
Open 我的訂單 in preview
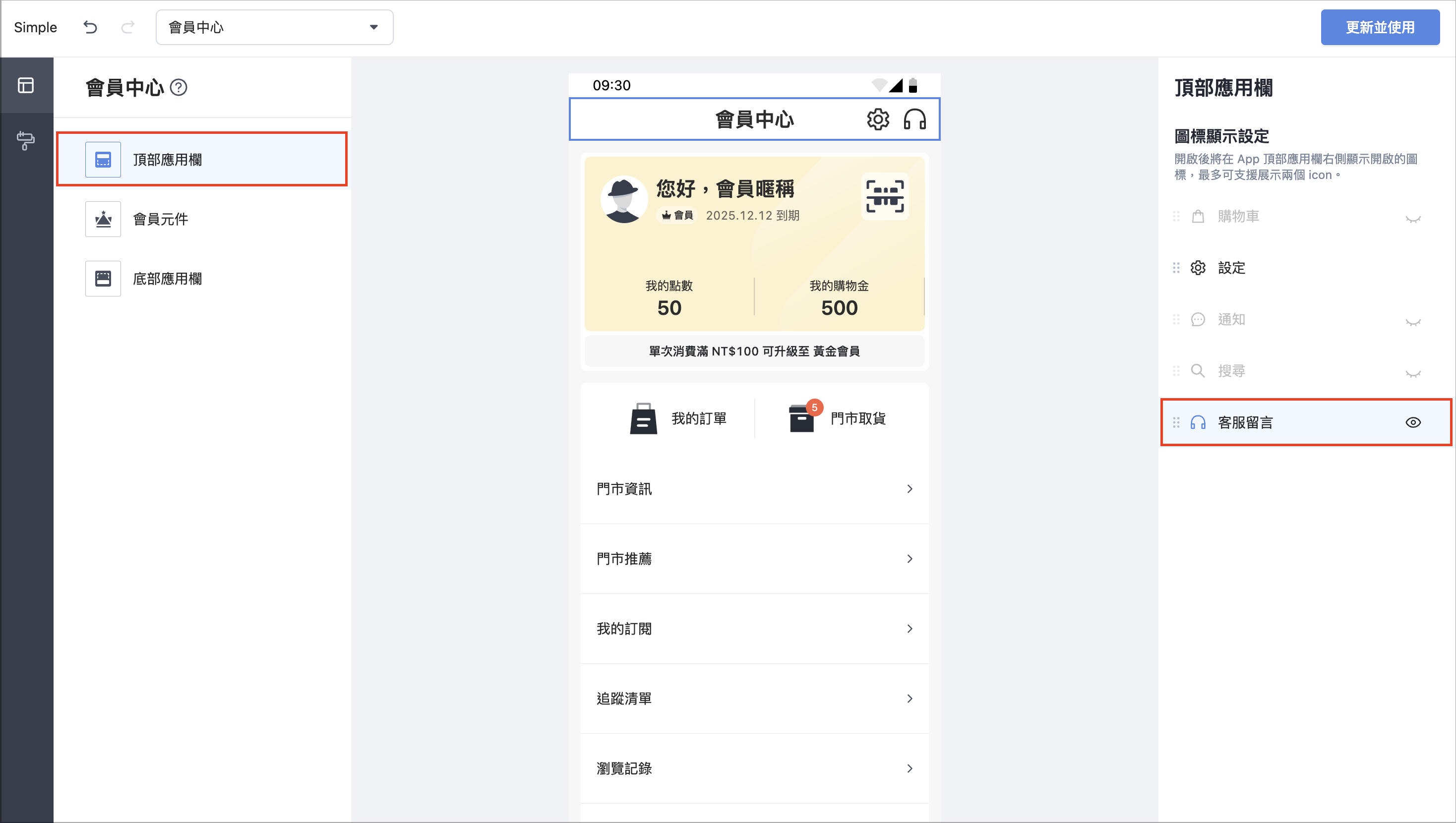point(678,418)
